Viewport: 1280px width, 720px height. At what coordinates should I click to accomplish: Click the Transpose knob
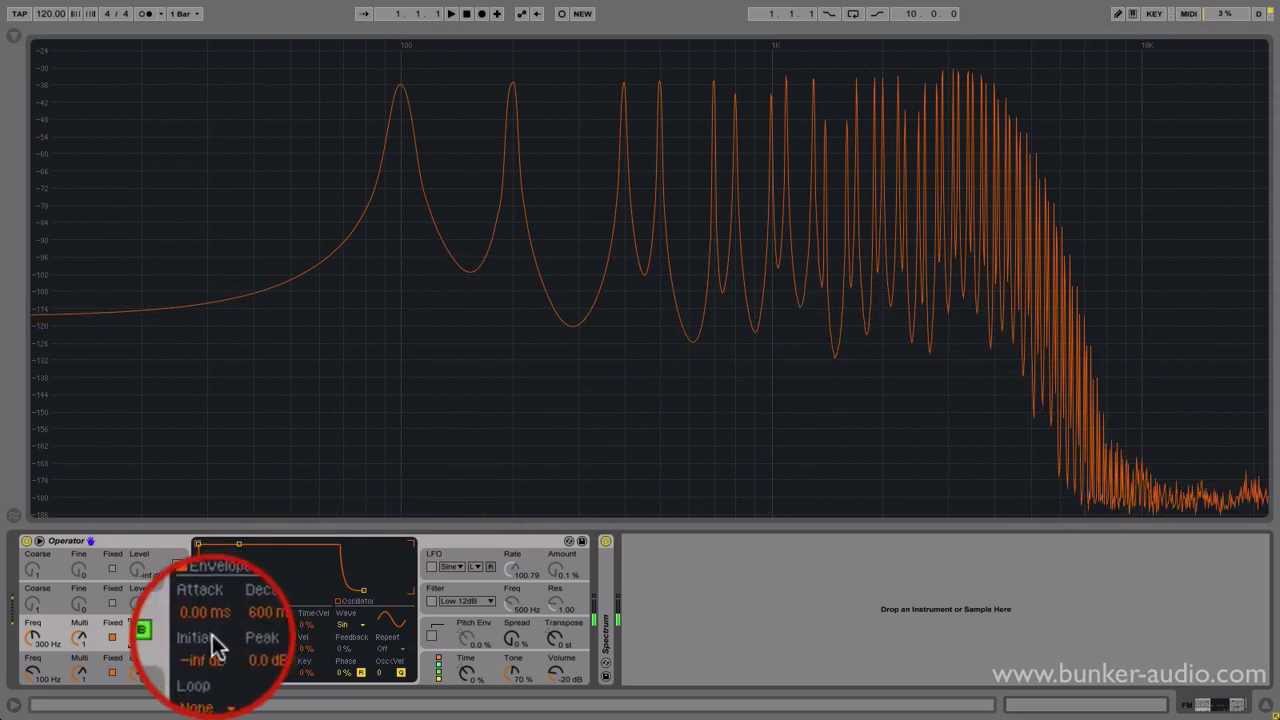[x=556, y=638]
